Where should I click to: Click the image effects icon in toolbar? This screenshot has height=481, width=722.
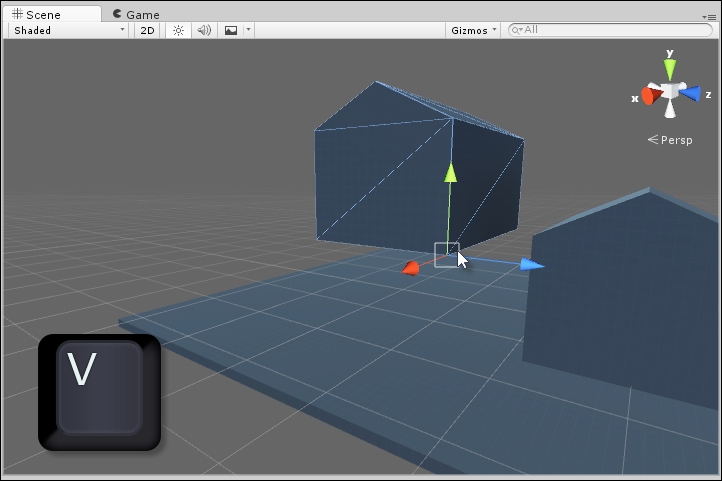231,30
